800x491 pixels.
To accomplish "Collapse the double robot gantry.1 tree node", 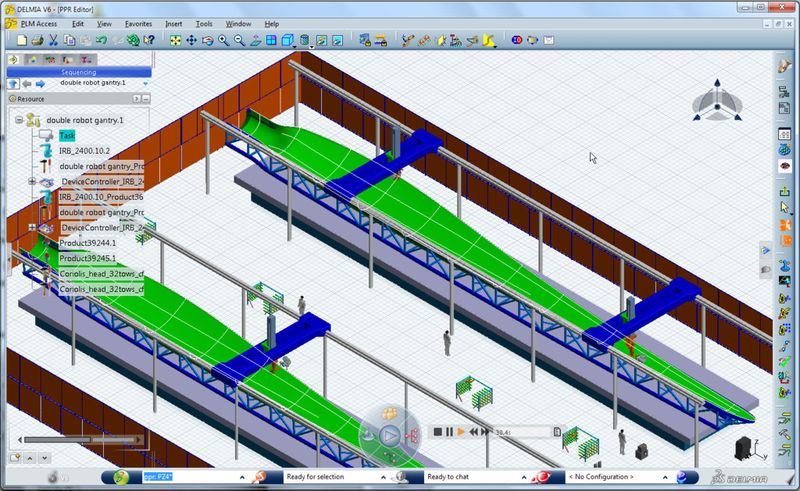I will click(x=19, y=120).
